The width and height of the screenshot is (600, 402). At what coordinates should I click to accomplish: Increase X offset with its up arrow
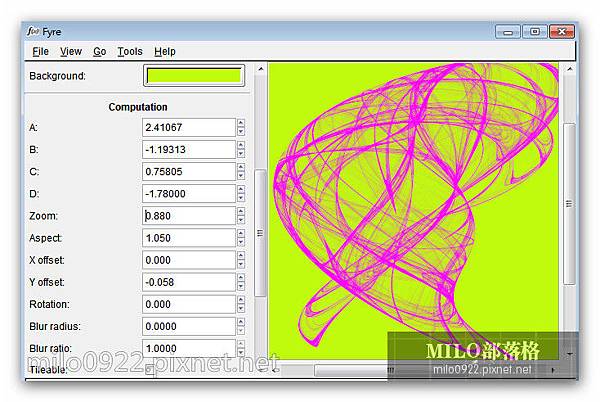click(241, 256)
